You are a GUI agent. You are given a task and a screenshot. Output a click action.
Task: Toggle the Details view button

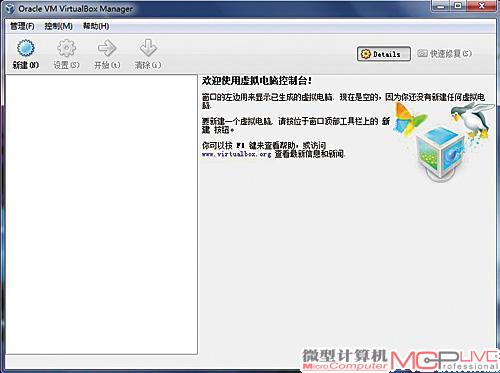click(x=384, y=54)
